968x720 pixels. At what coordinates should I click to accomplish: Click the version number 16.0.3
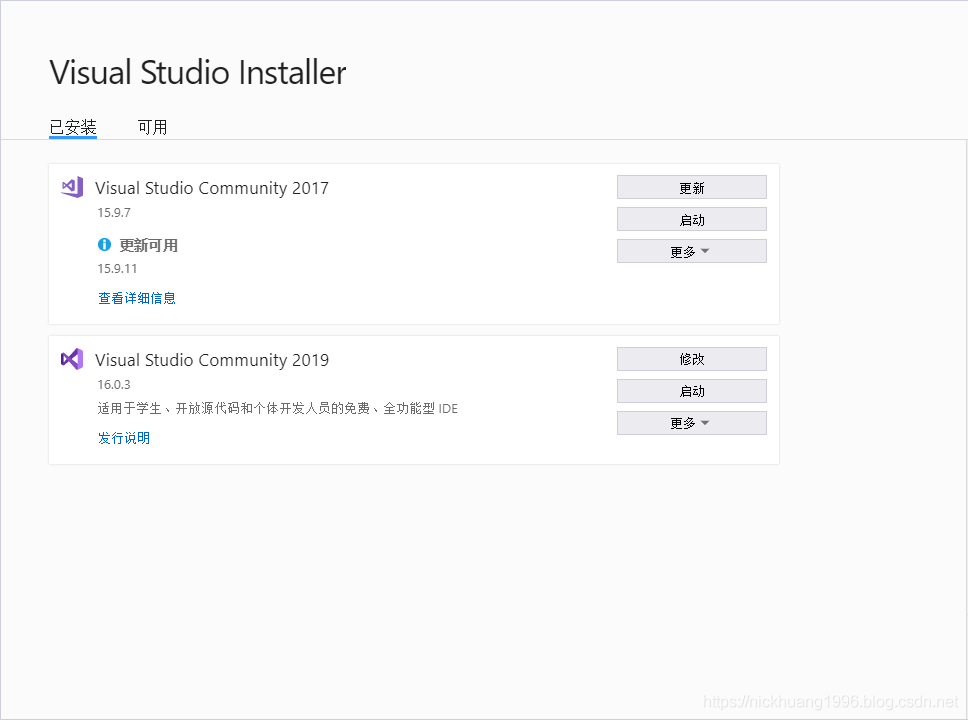coord(114,384)
